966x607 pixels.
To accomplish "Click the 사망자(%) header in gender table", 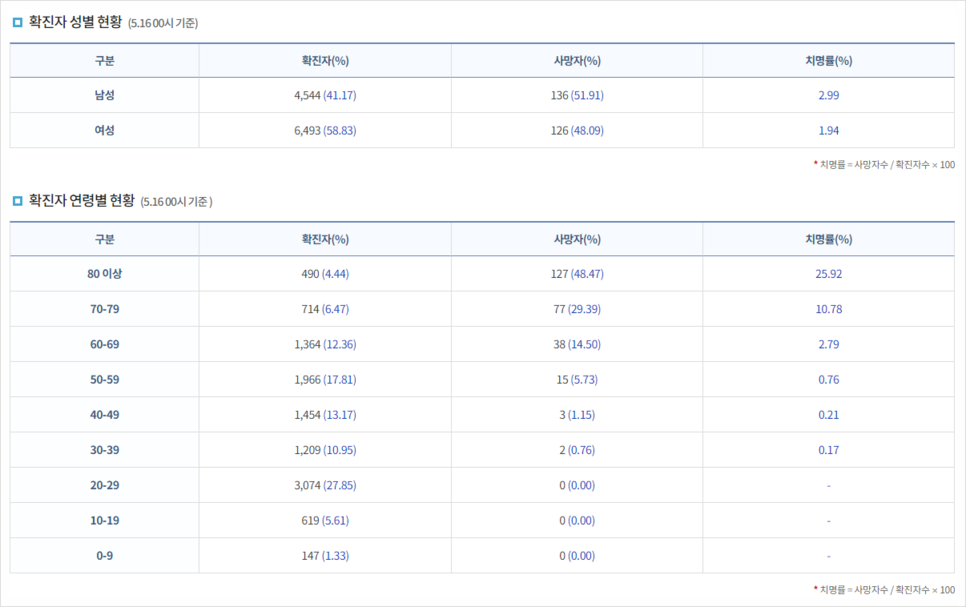I will click(x=577, y=60).
